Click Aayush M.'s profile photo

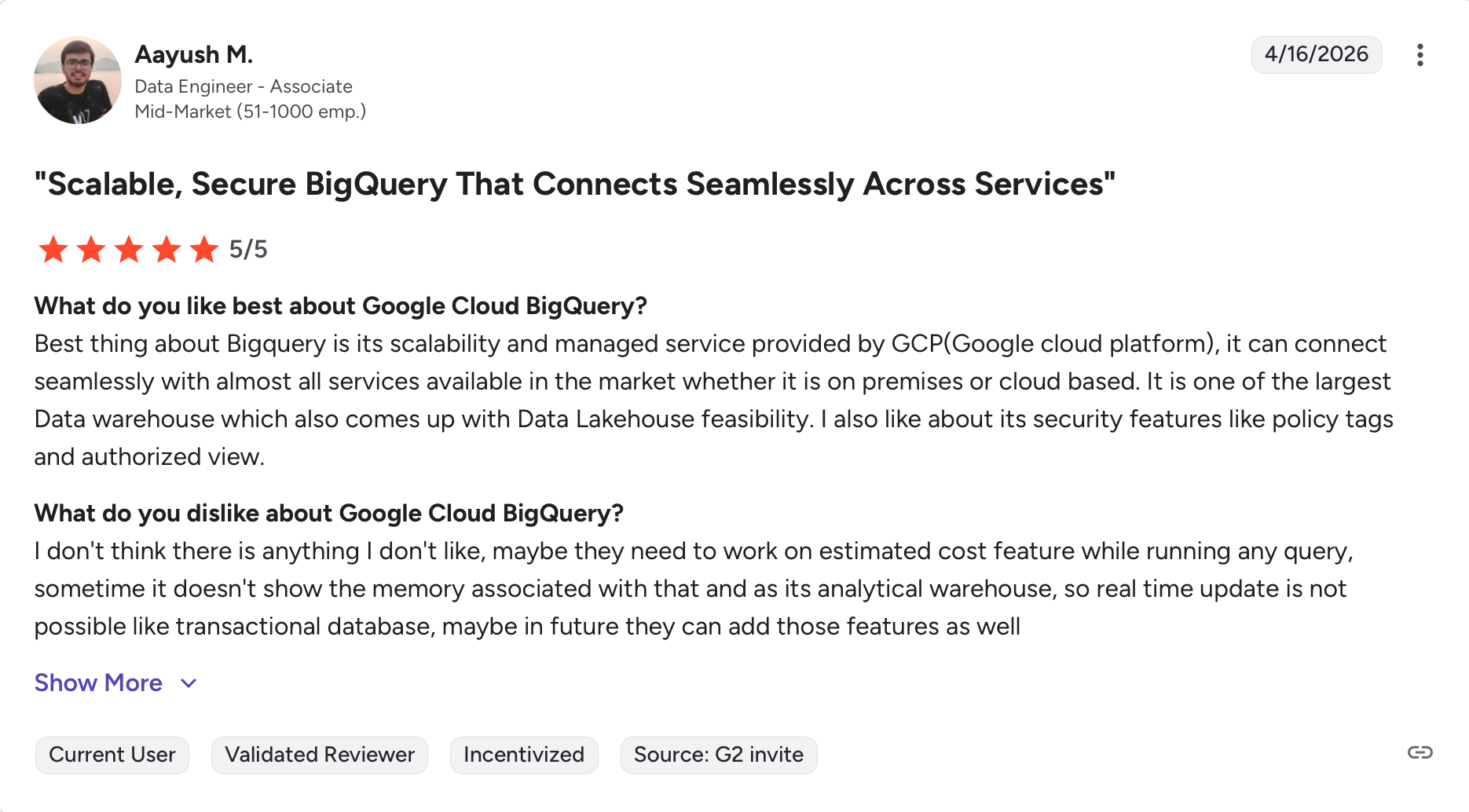coord(78,80)
